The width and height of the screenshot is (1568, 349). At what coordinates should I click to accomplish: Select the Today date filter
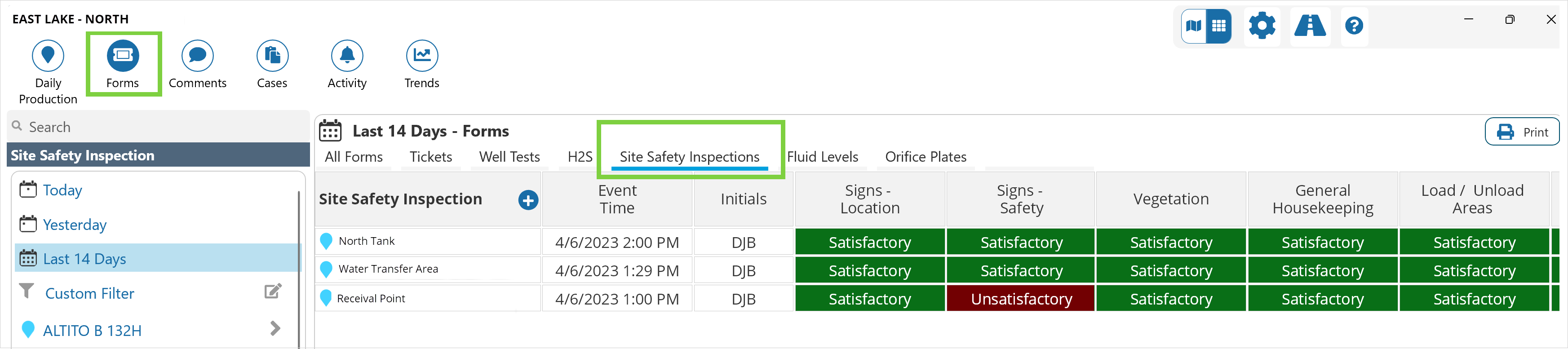point(62,190)
